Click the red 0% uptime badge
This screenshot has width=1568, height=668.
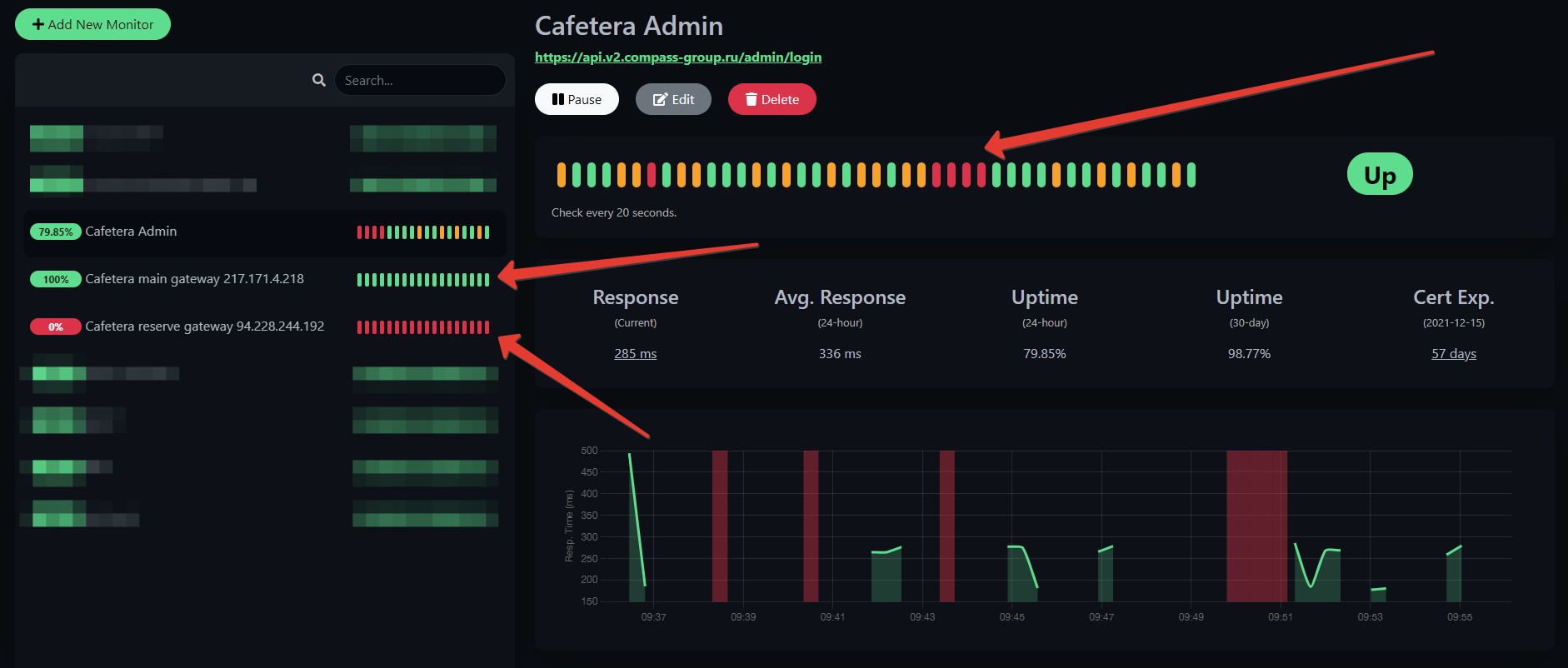[56, 327]
